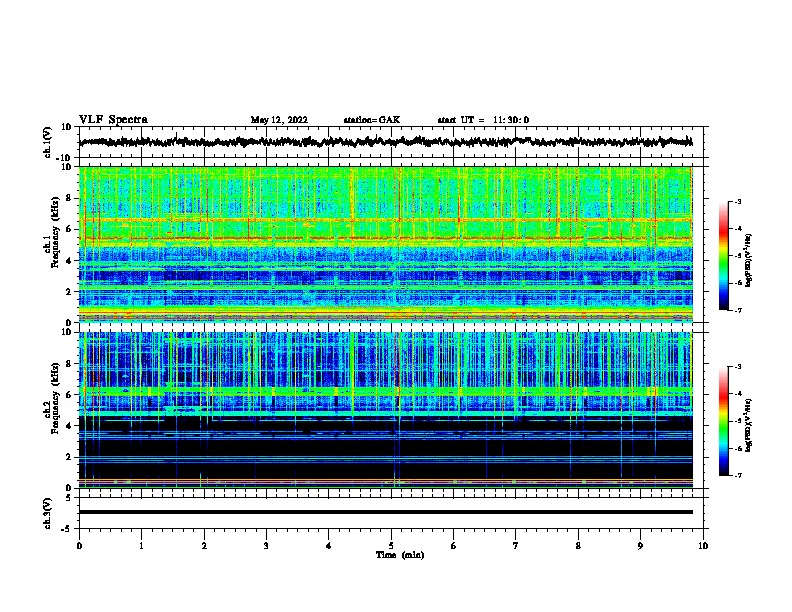Click time axis tick label "3"
The image size is (792, 612).
266,545
